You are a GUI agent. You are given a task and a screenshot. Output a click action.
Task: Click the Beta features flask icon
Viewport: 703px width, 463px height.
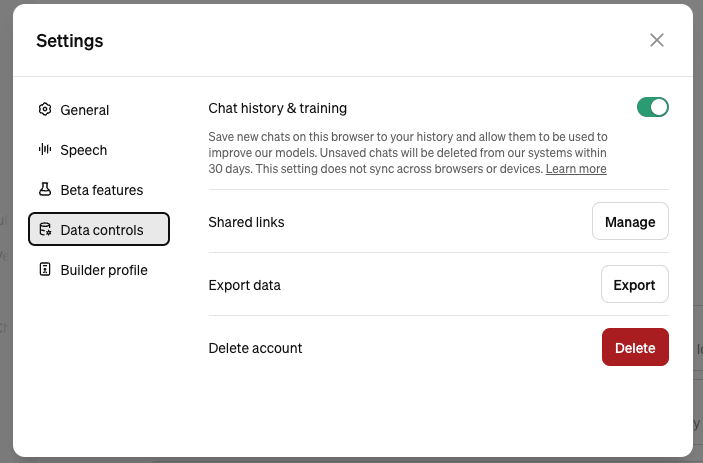point(45,189)
